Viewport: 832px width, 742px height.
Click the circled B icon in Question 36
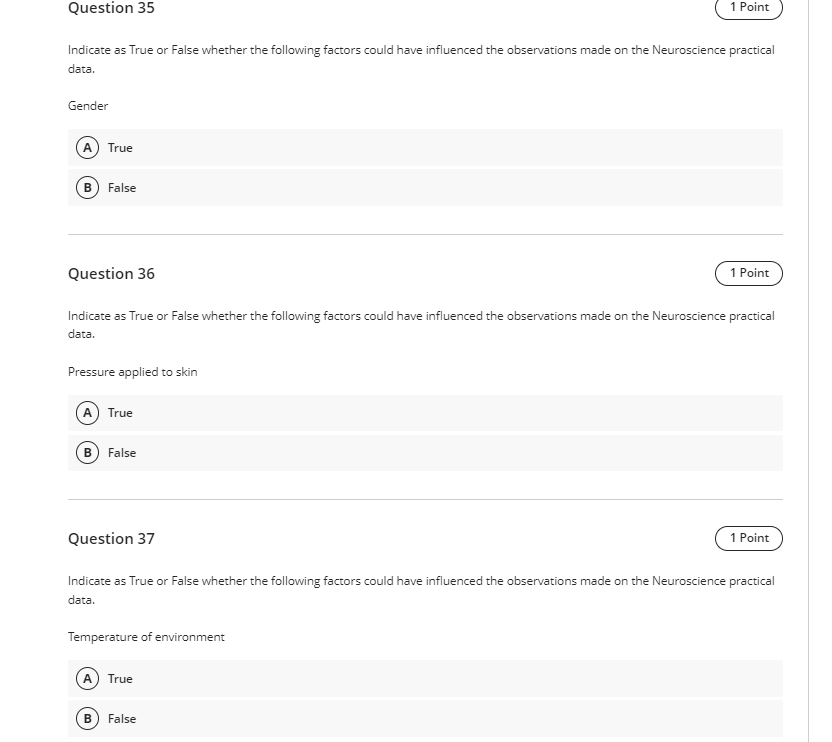coord(88,453)
